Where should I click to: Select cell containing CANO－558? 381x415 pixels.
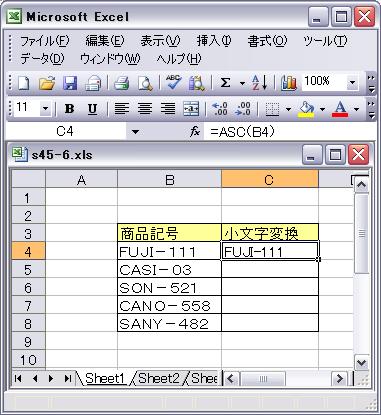click(169, 305)
